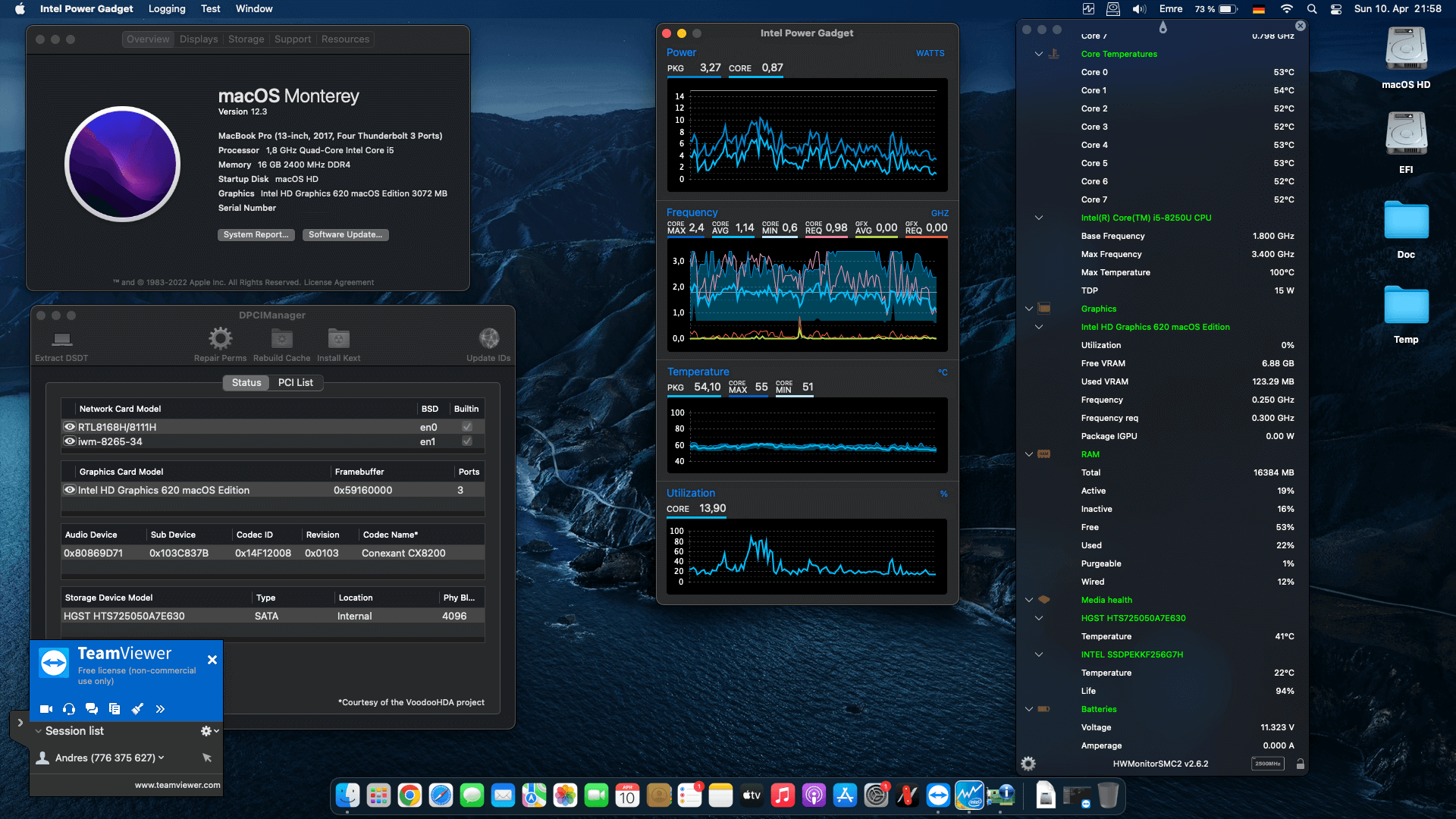This screenshot has width=1456, height=819.
Task: Click eye icon beside iwm-8265-34
Action: (70, 441)
